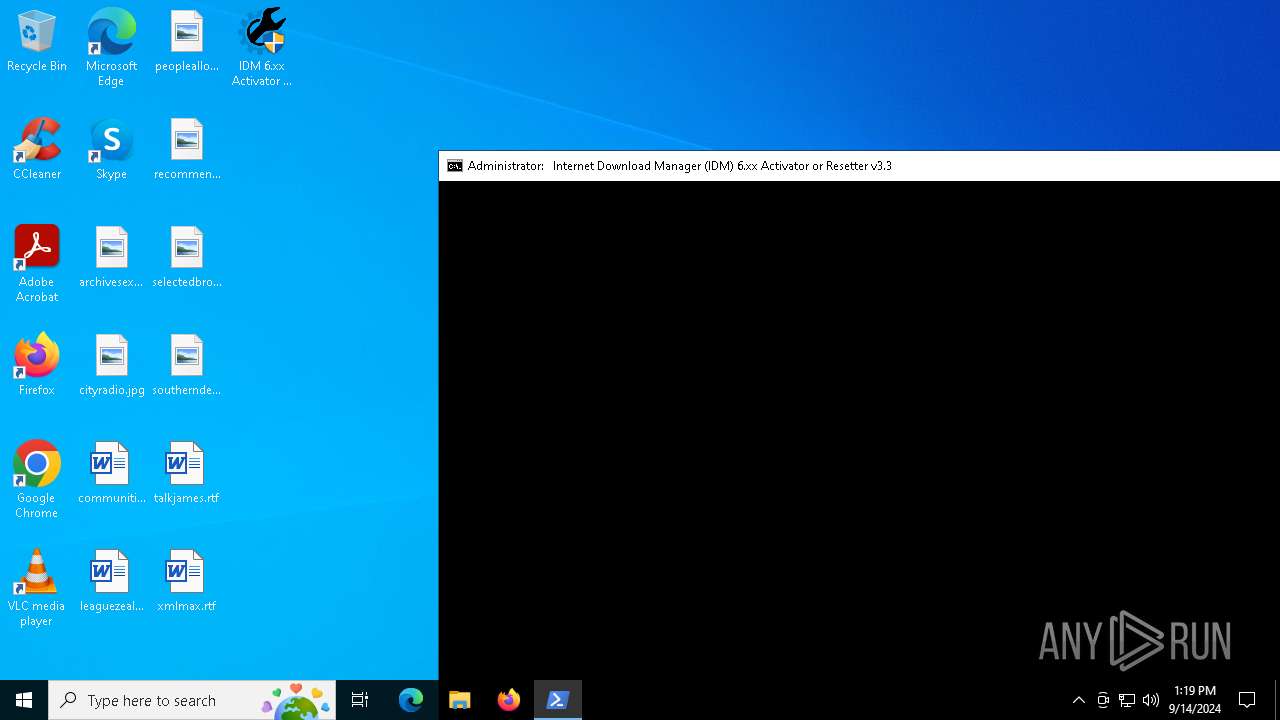This screenshot has width=1280, height=720.
Task: Select the xmlmax.rtf document icon
Action: [187, 582]
